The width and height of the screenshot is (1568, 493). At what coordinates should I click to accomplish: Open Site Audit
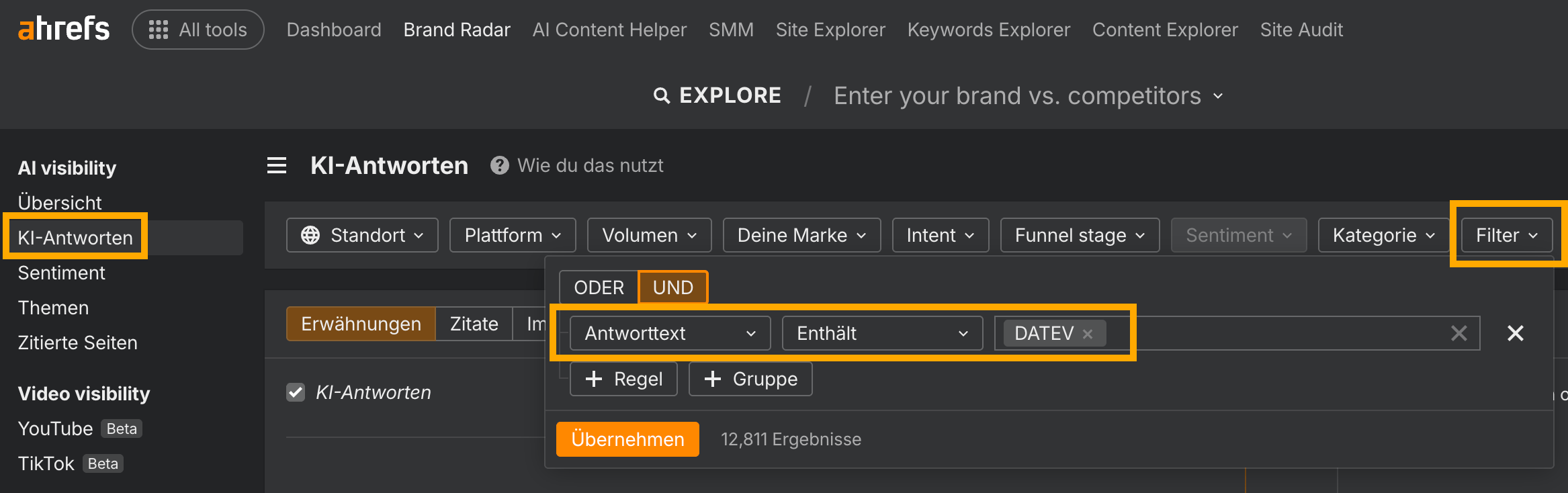coord(1301,30)
